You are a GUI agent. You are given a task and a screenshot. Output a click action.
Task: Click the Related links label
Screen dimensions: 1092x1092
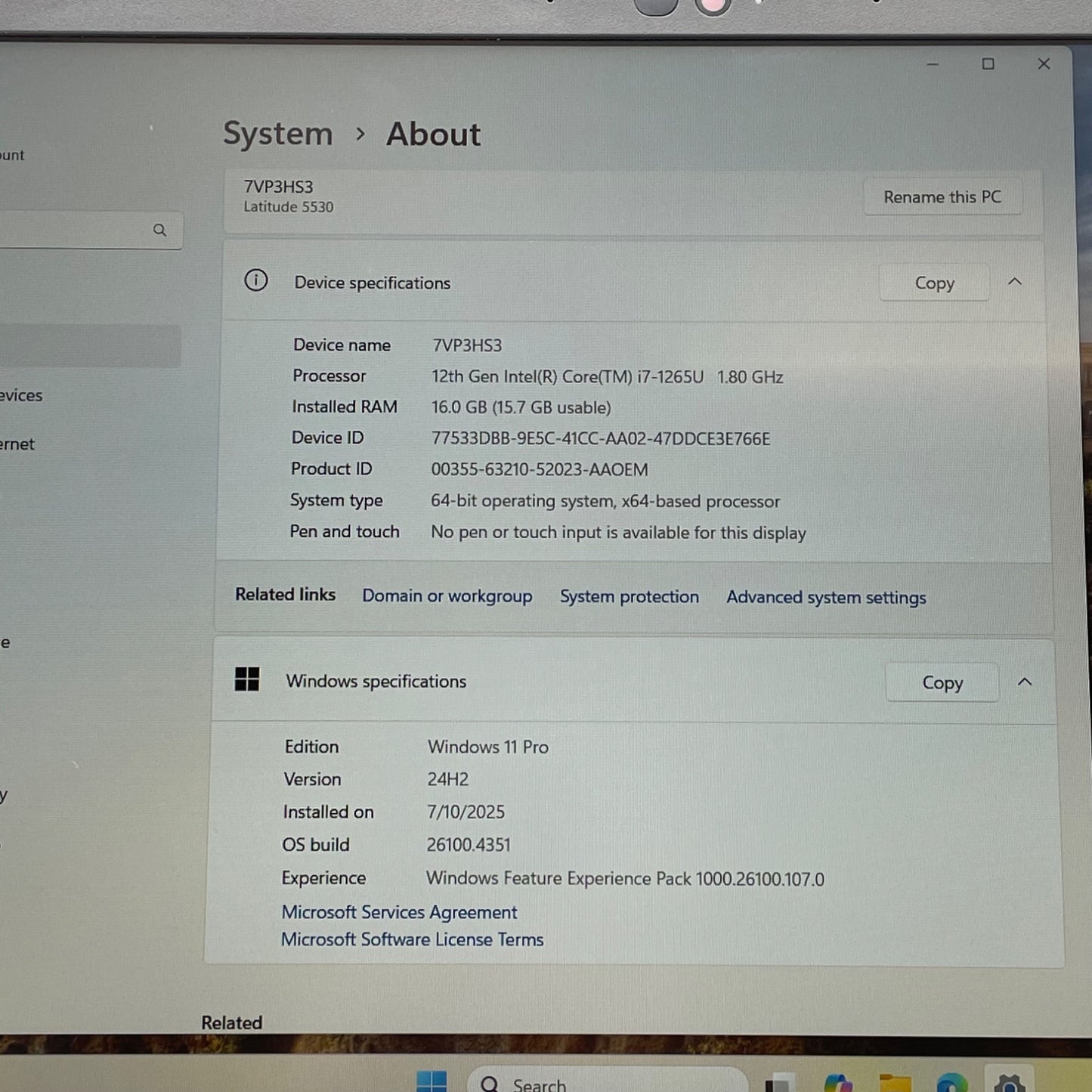(285, 594)
